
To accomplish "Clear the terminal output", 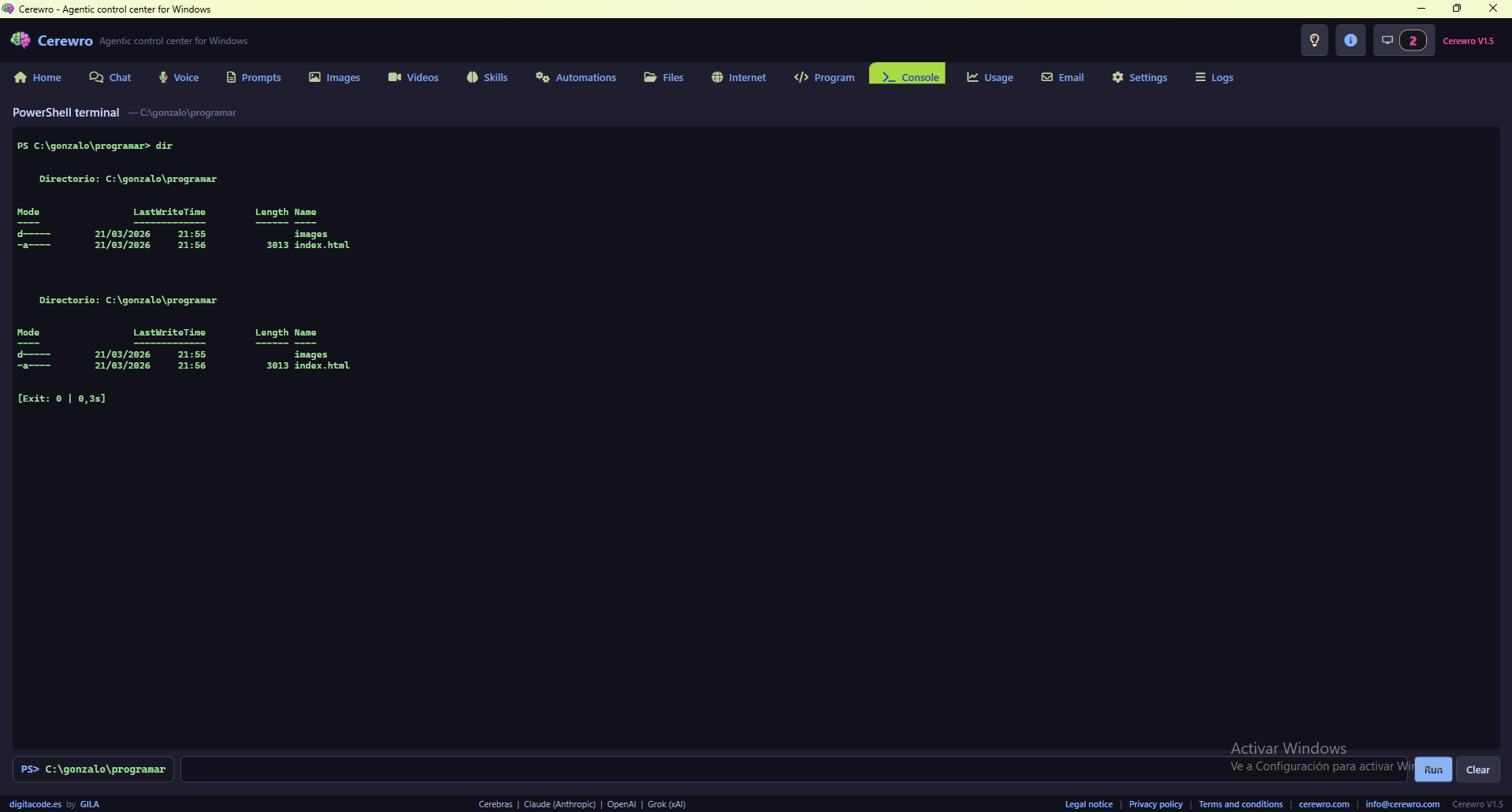I will click(1477, 769).
